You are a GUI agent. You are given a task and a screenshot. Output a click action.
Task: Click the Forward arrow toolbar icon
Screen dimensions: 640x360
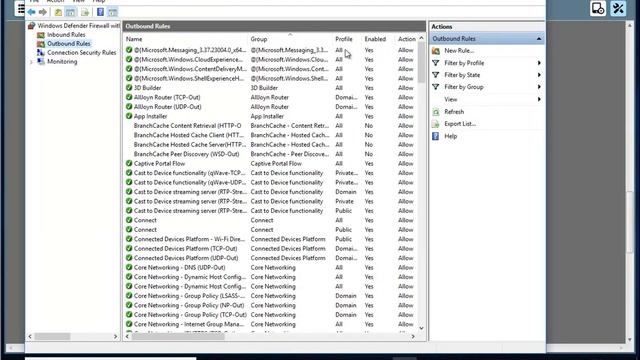(42, 12)
